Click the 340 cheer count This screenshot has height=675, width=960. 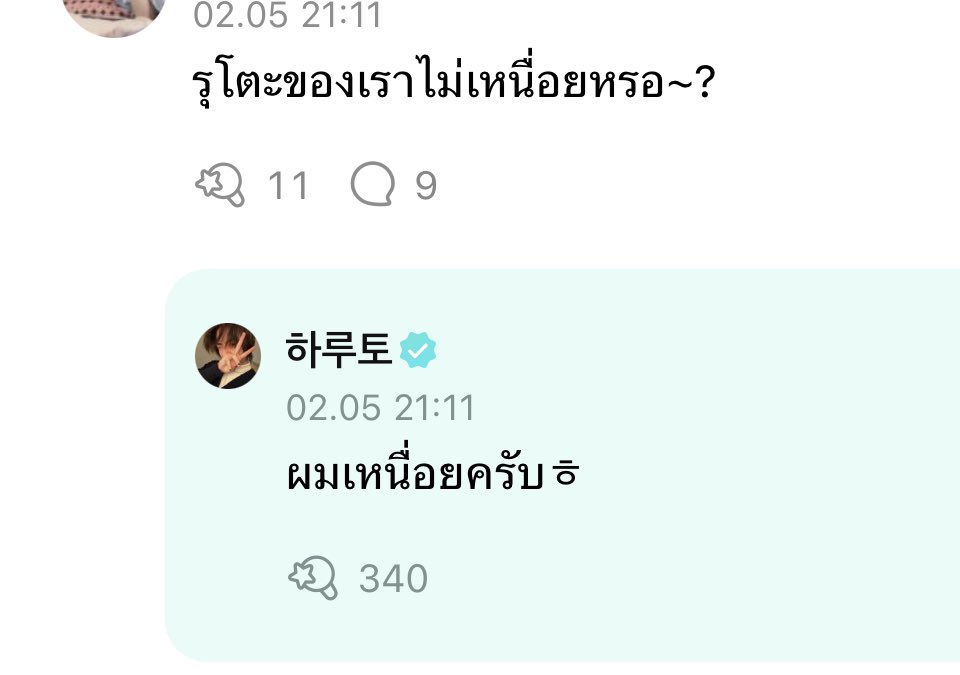coord(393,578)
